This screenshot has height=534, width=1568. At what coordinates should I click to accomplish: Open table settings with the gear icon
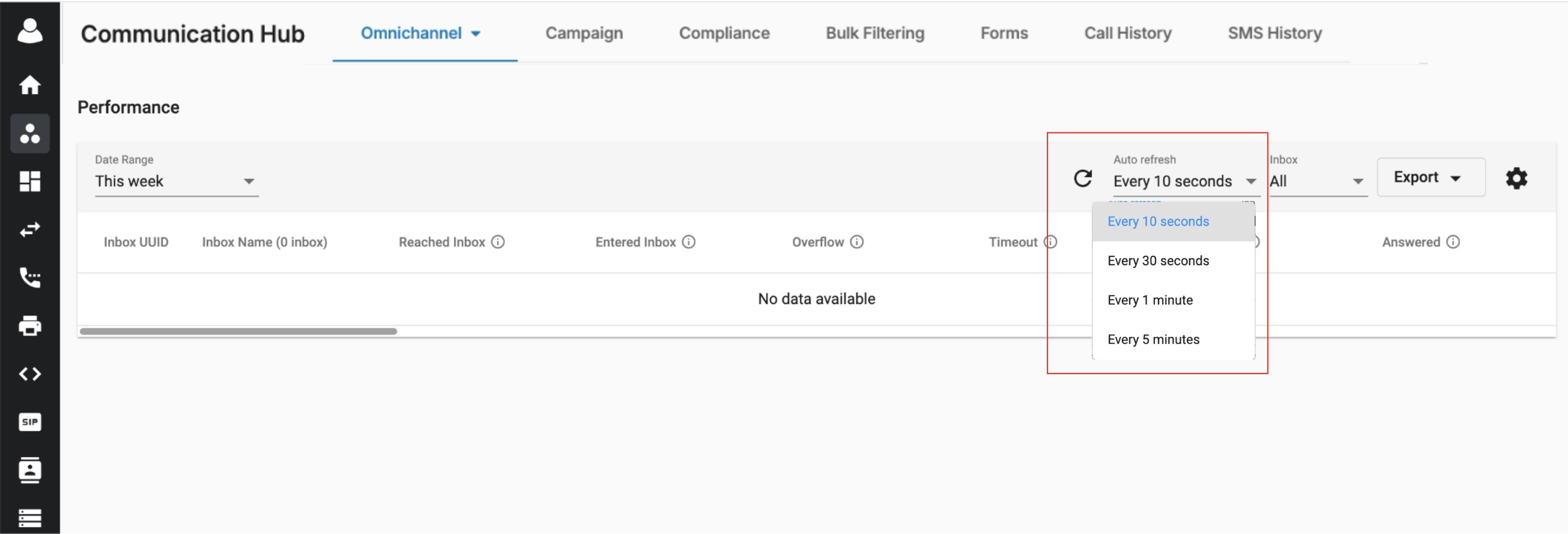(1516, 178)
